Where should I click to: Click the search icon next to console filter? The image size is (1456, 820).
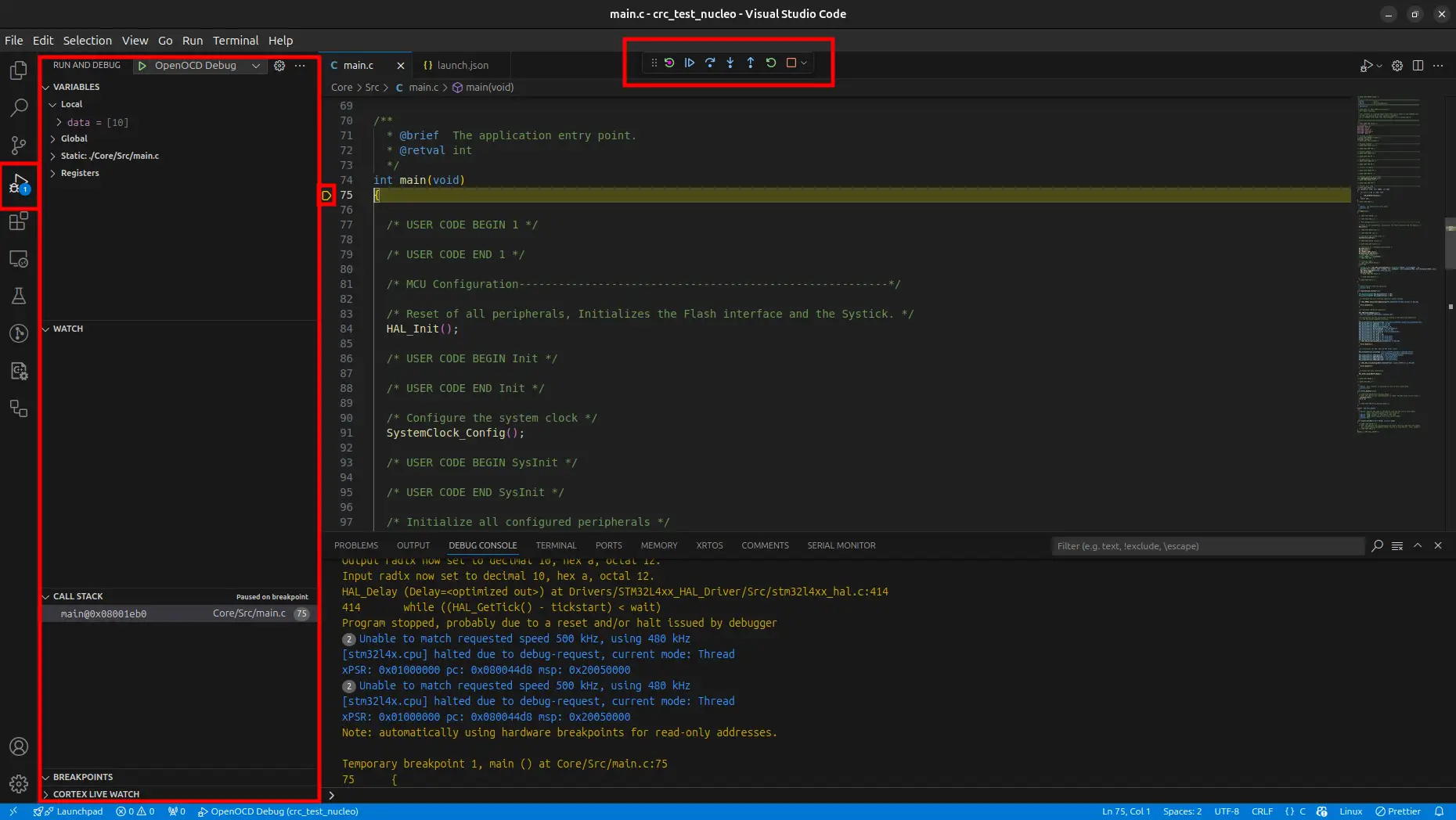click(x=1377, y=545)
